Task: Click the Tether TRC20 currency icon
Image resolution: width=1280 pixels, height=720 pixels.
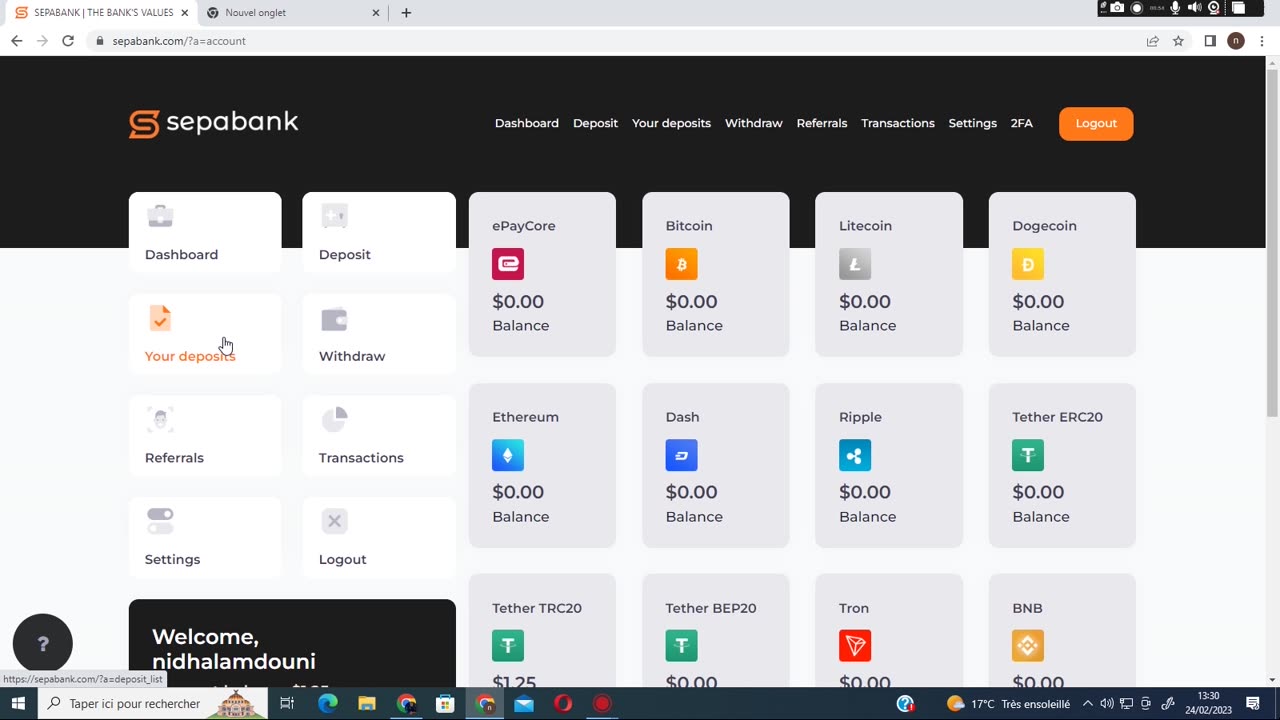Action: click(x=508, y=646)
